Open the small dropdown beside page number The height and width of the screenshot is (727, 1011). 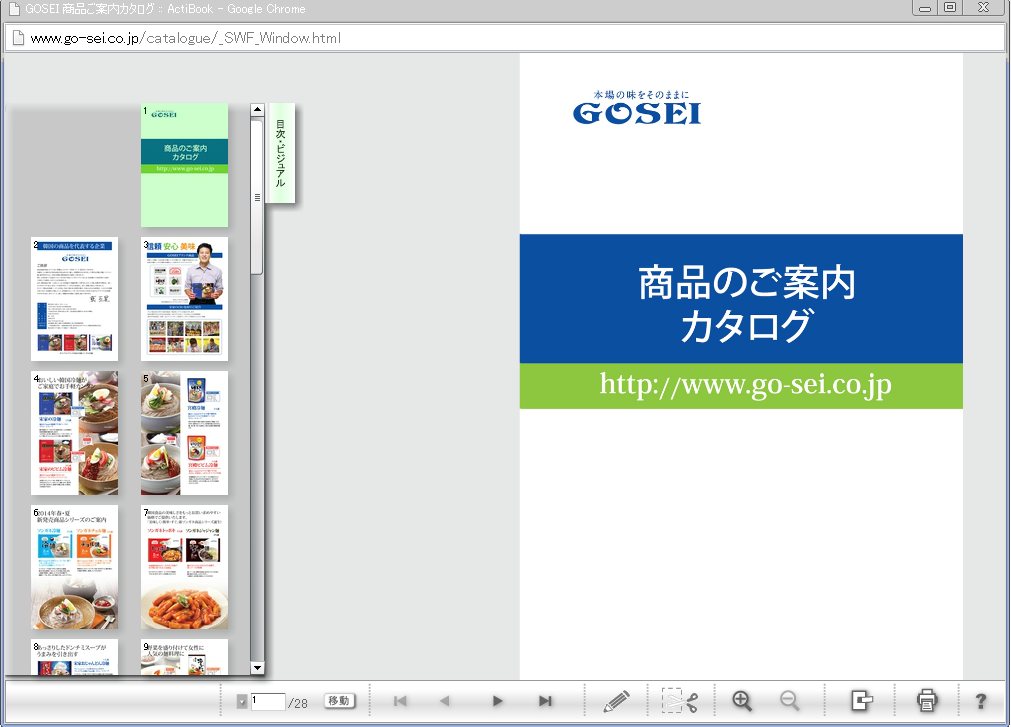(x=242, y=701)
